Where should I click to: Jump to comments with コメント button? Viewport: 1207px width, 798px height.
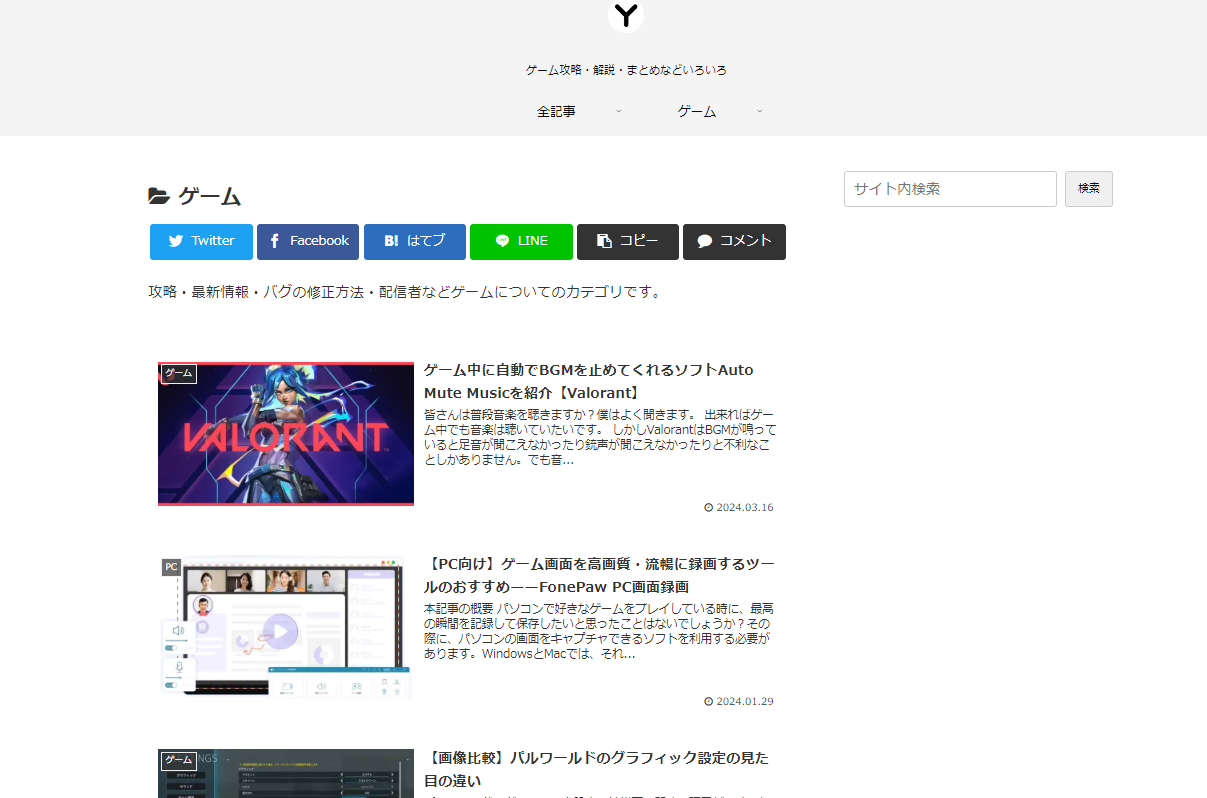click(734, 241)
